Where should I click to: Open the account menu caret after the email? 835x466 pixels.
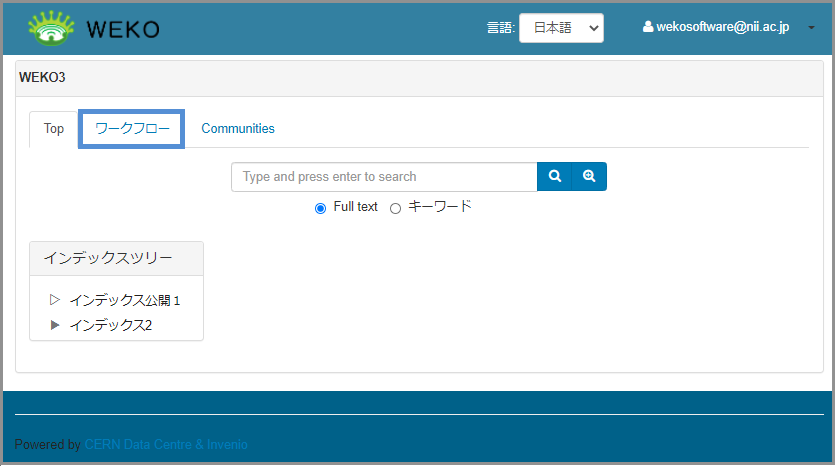tap(810, 28)
